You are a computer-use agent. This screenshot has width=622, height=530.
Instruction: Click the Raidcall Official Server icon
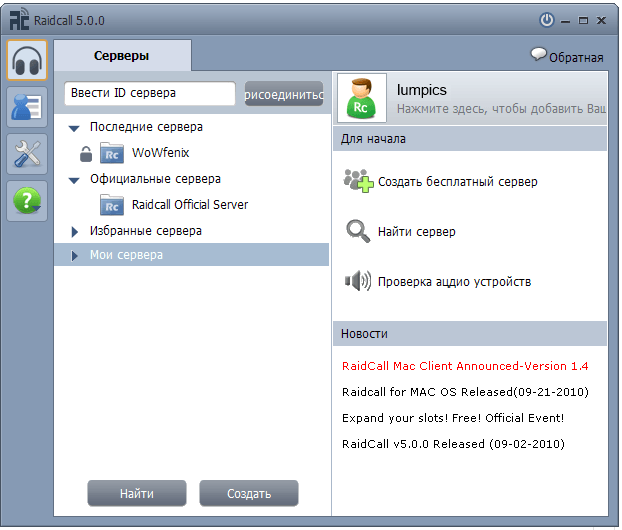(112, 205)
